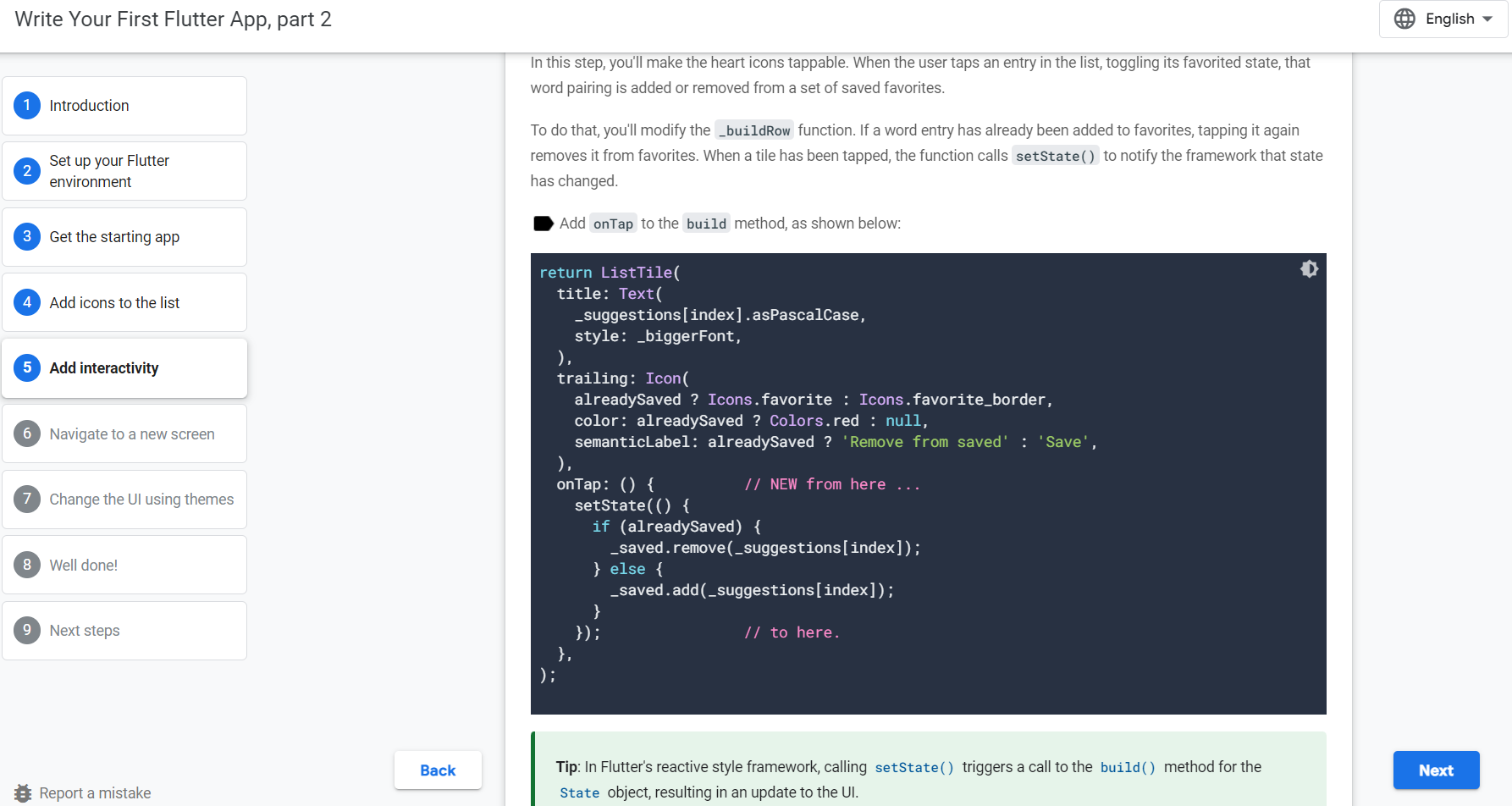The image size is (1512, 806).
Task: Click the bold Tip label
Action: 566,767
